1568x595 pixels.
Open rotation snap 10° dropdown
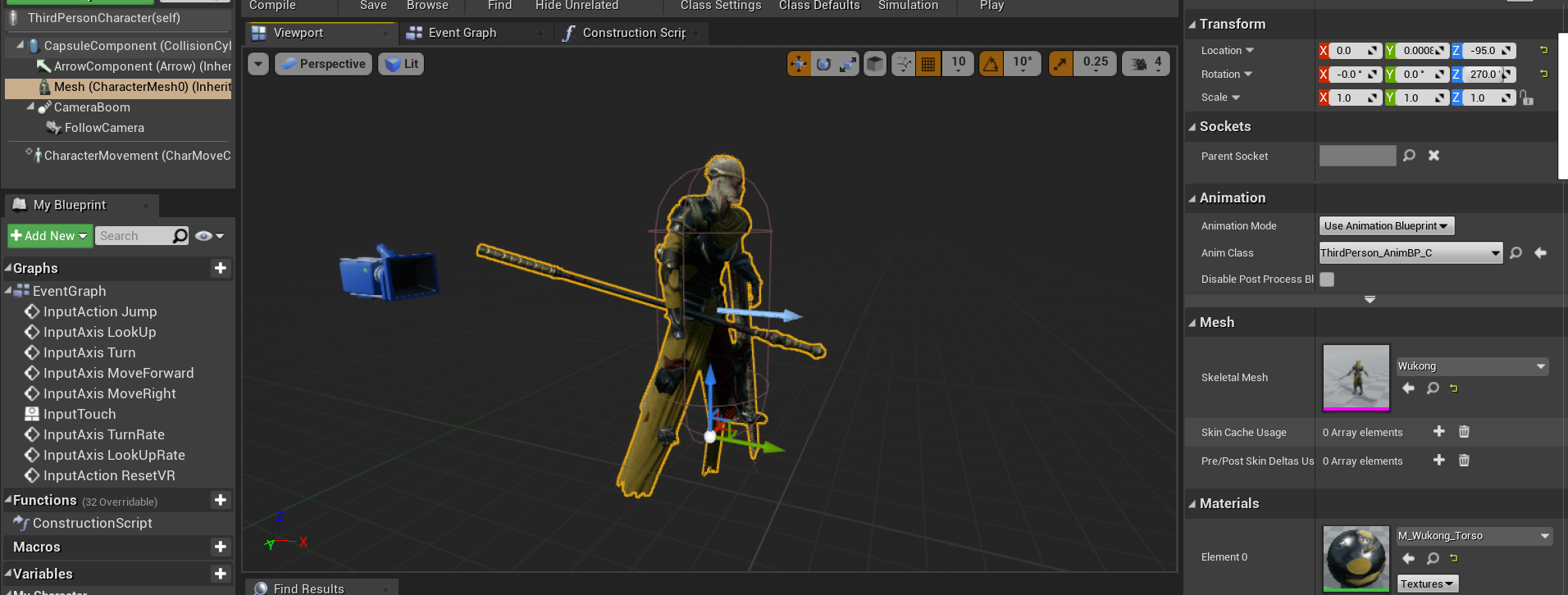coord(1023,64)
